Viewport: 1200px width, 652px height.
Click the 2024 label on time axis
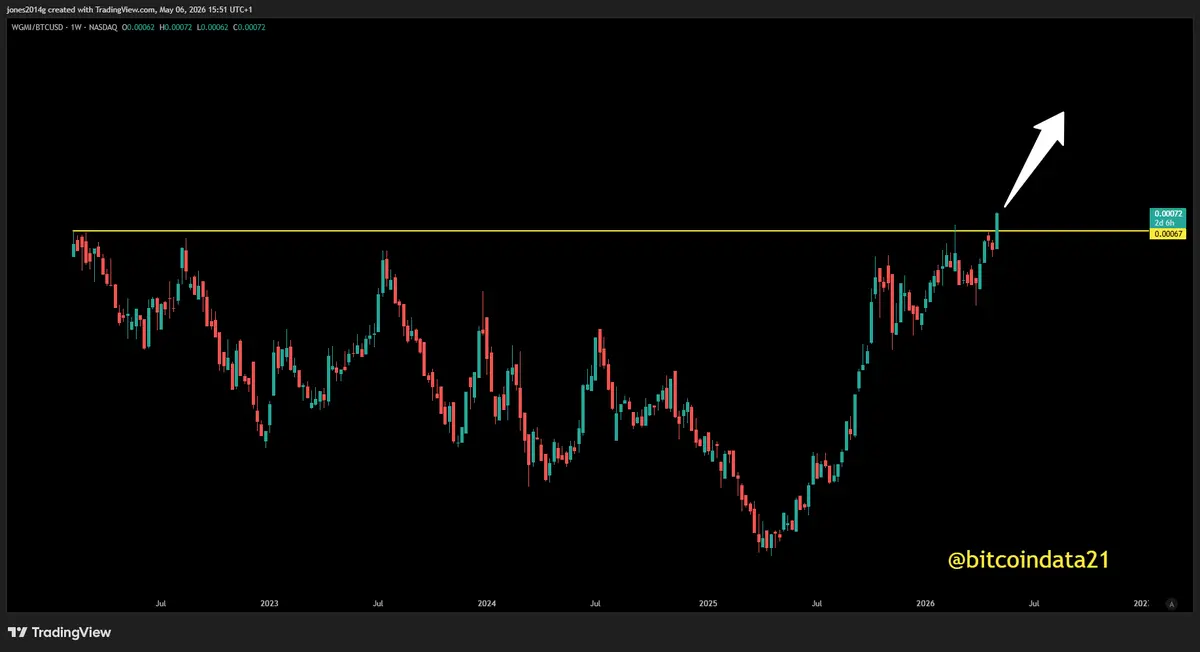click(x=487, y=604)
